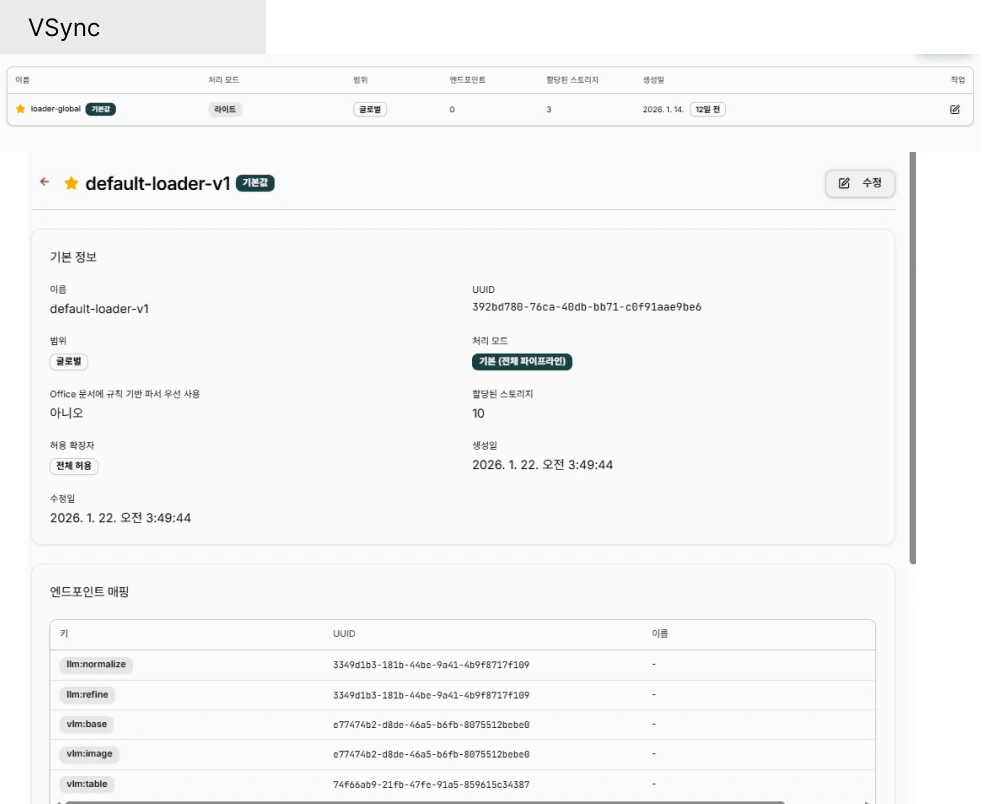982x804 pixels.
Task: Click the 글로벌 badge in loader-global row
Action: click(x=370, y=109)
